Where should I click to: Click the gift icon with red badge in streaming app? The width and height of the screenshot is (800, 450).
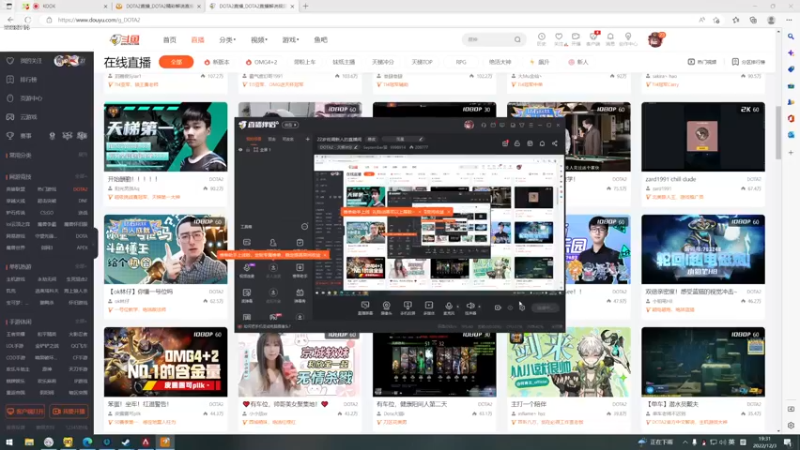tap(505, 143)
